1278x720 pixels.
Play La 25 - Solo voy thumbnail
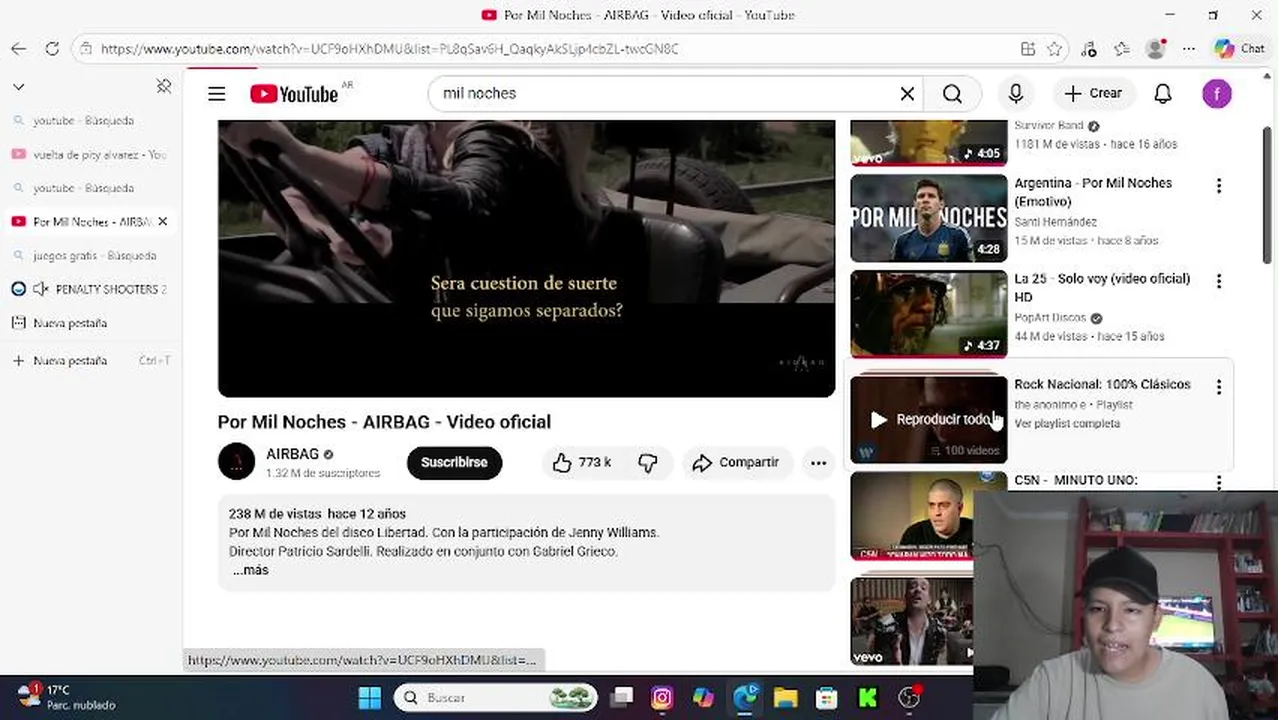[928, 314]
